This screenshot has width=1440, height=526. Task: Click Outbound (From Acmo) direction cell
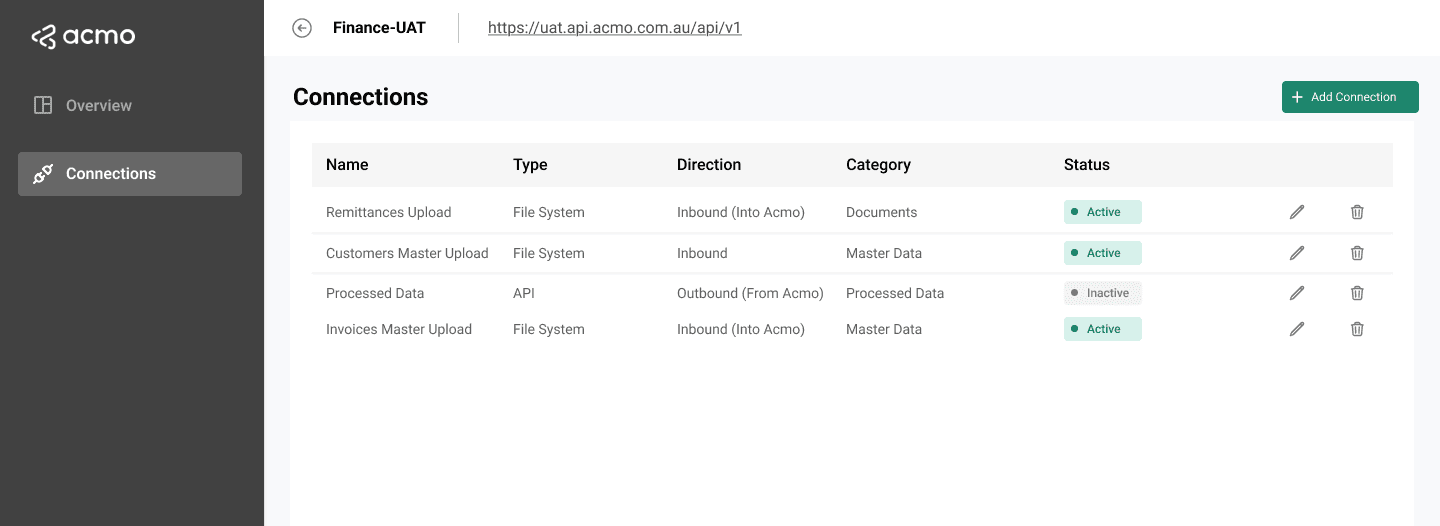(x=750, y=293)
